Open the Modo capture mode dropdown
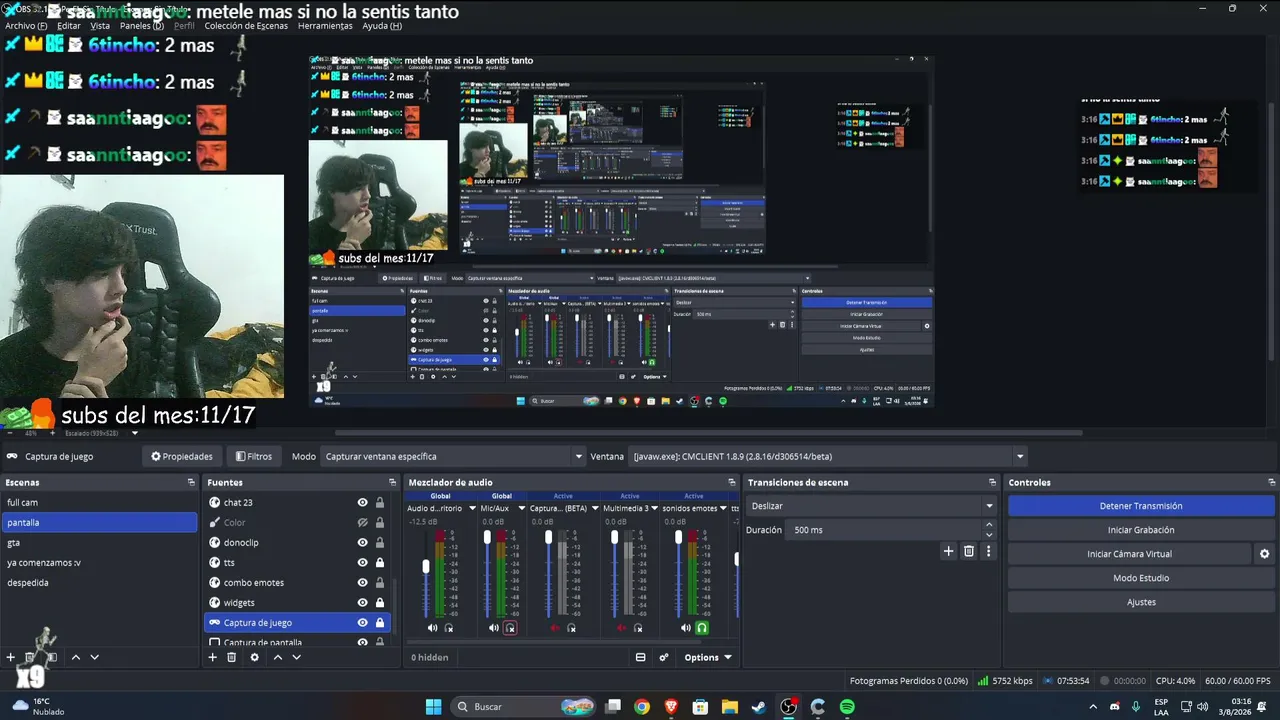This screenshot has height=720, width=1280. click(453, 456)
